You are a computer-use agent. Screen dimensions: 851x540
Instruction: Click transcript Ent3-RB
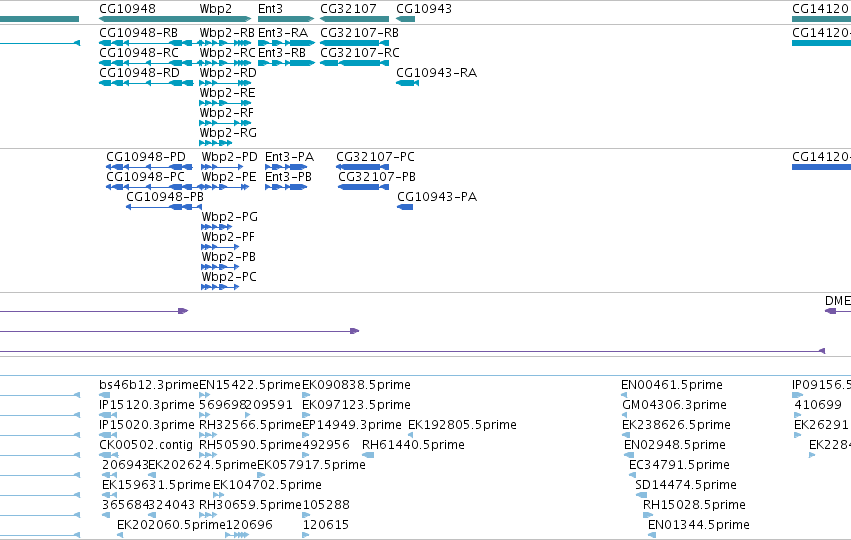[286, 63]
